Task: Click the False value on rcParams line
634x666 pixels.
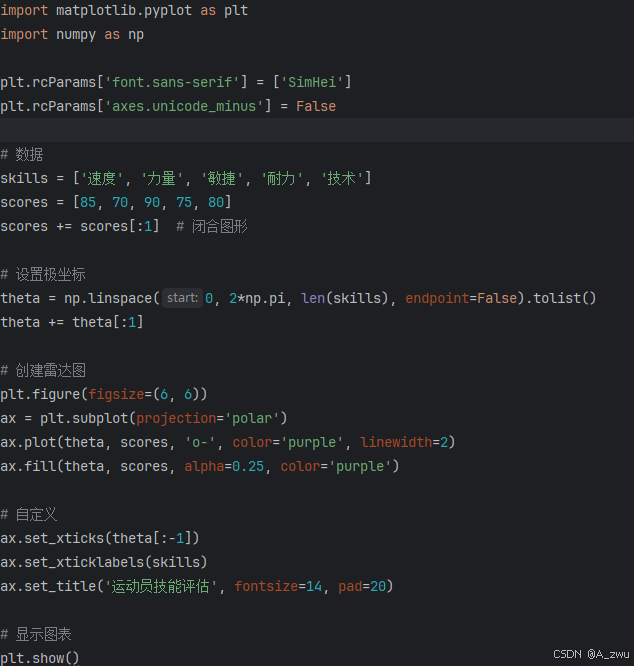Action: [316, 106]
